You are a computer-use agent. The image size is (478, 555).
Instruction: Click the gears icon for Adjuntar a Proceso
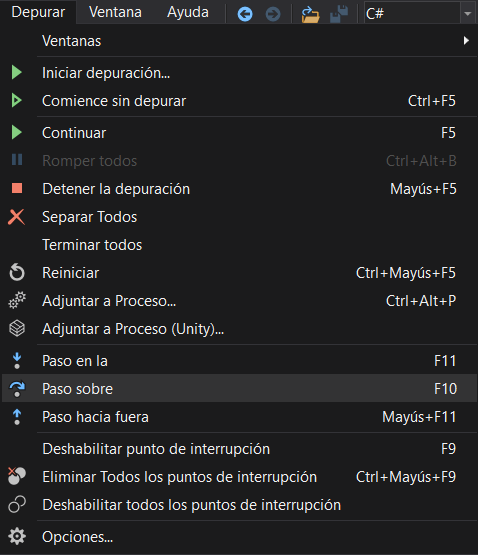17,301
